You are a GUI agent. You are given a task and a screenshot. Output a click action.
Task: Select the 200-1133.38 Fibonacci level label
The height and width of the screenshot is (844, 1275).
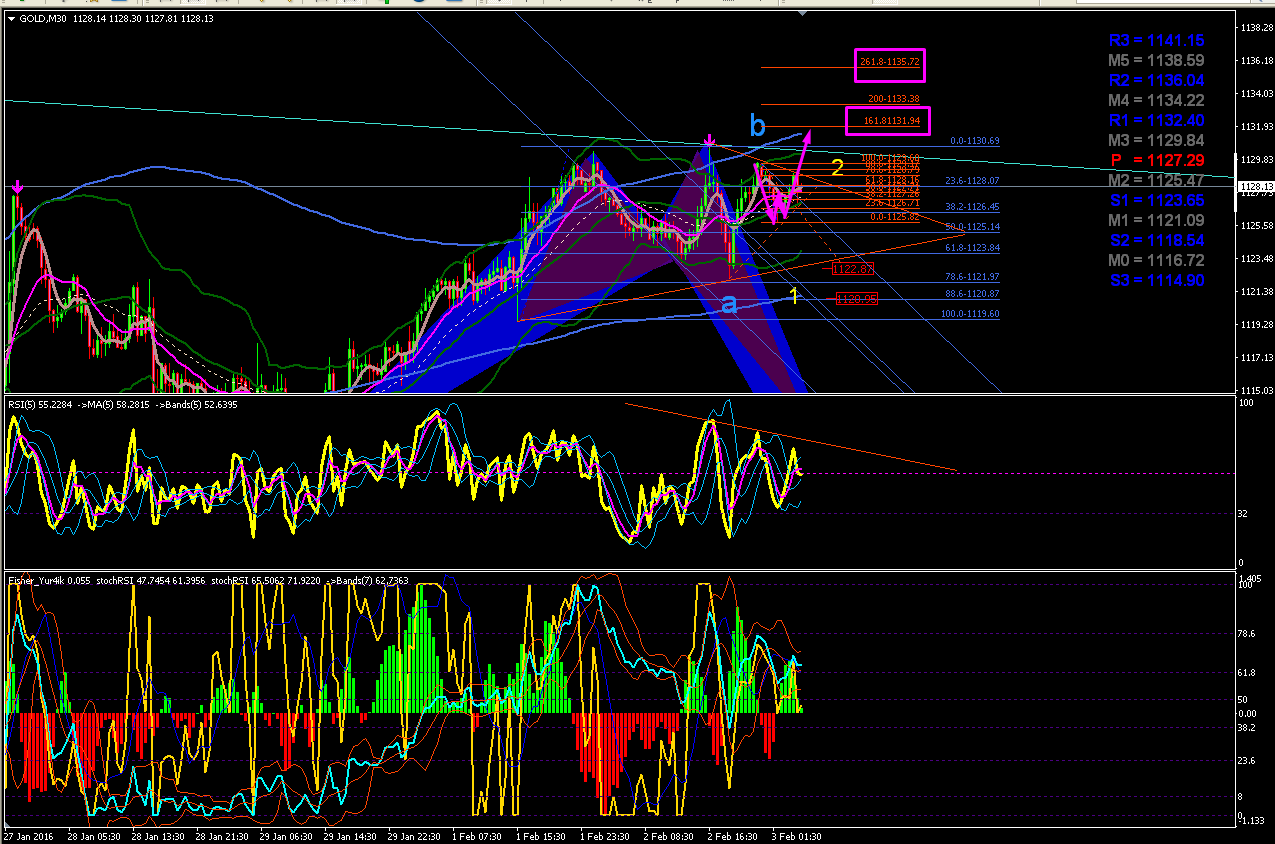(894, 99)
